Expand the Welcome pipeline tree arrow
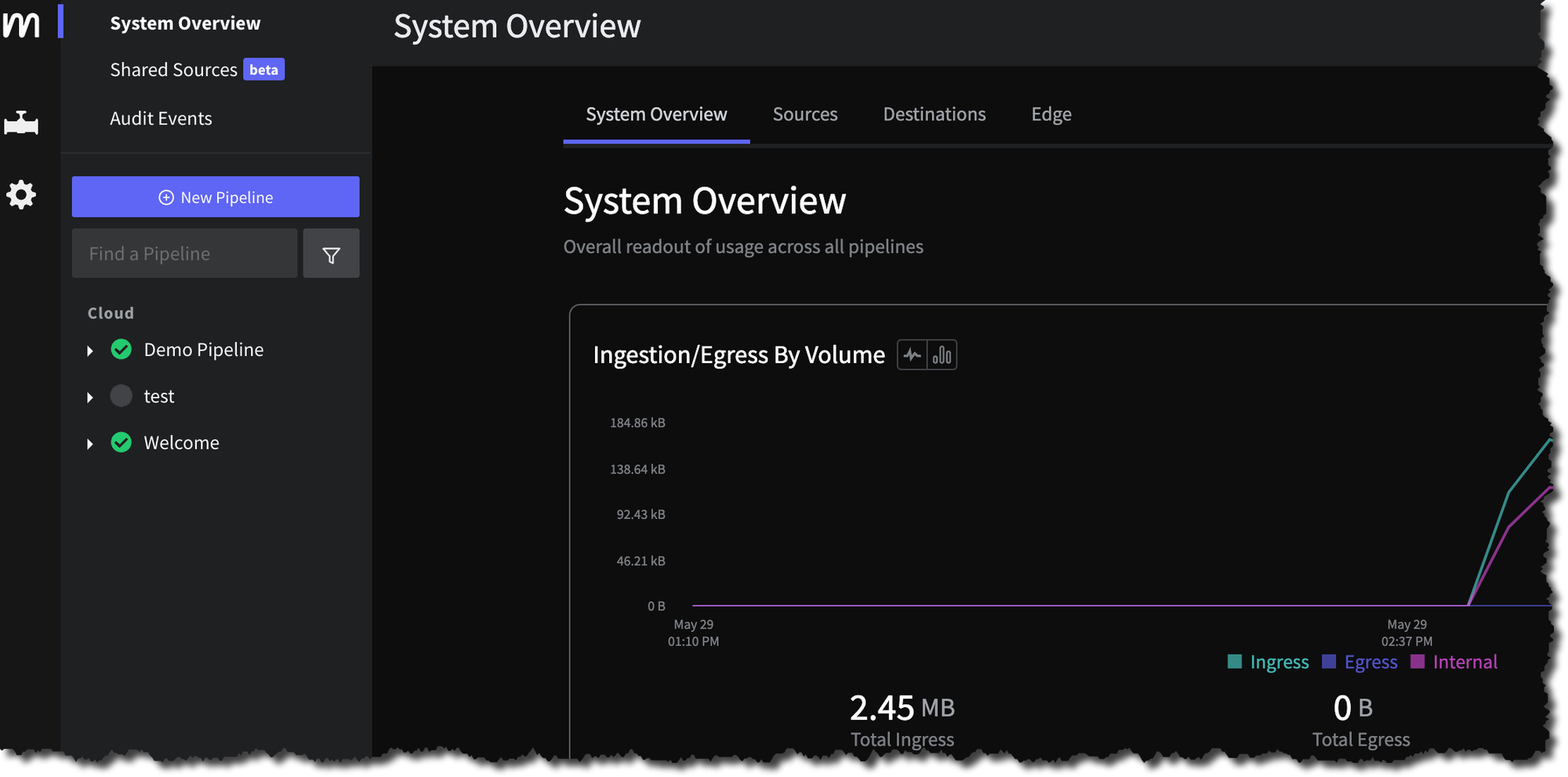 point(90,444)
